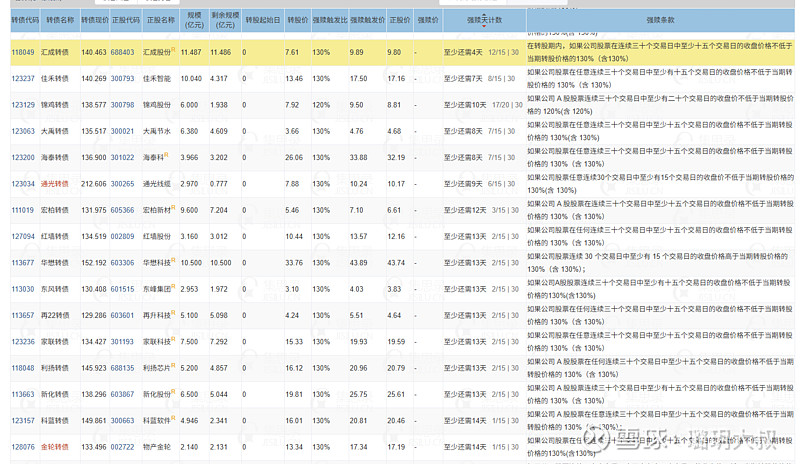Open stock code link 300798
This screenshot has height=464, width=800.
[x=122, y=105]
